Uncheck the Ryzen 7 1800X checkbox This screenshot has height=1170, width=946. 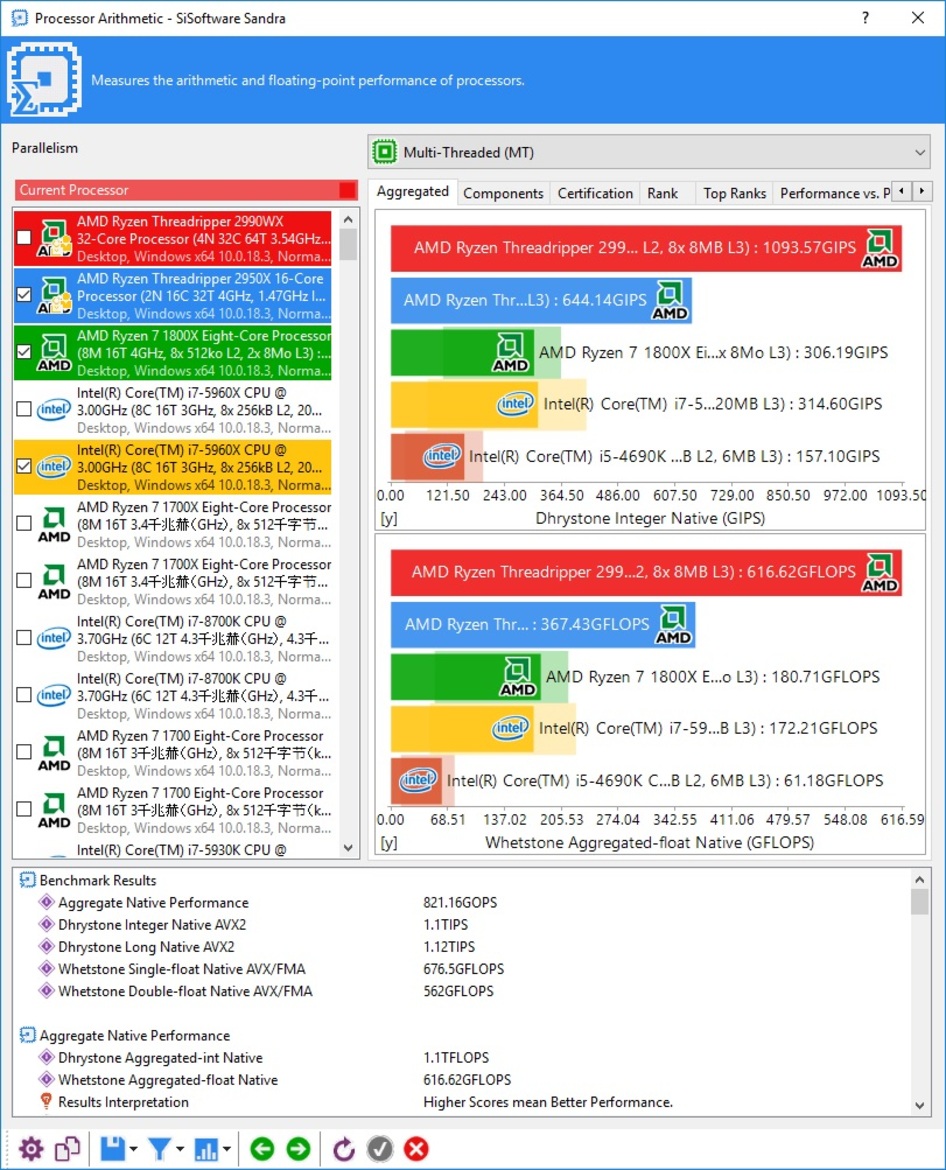point(24,351)
